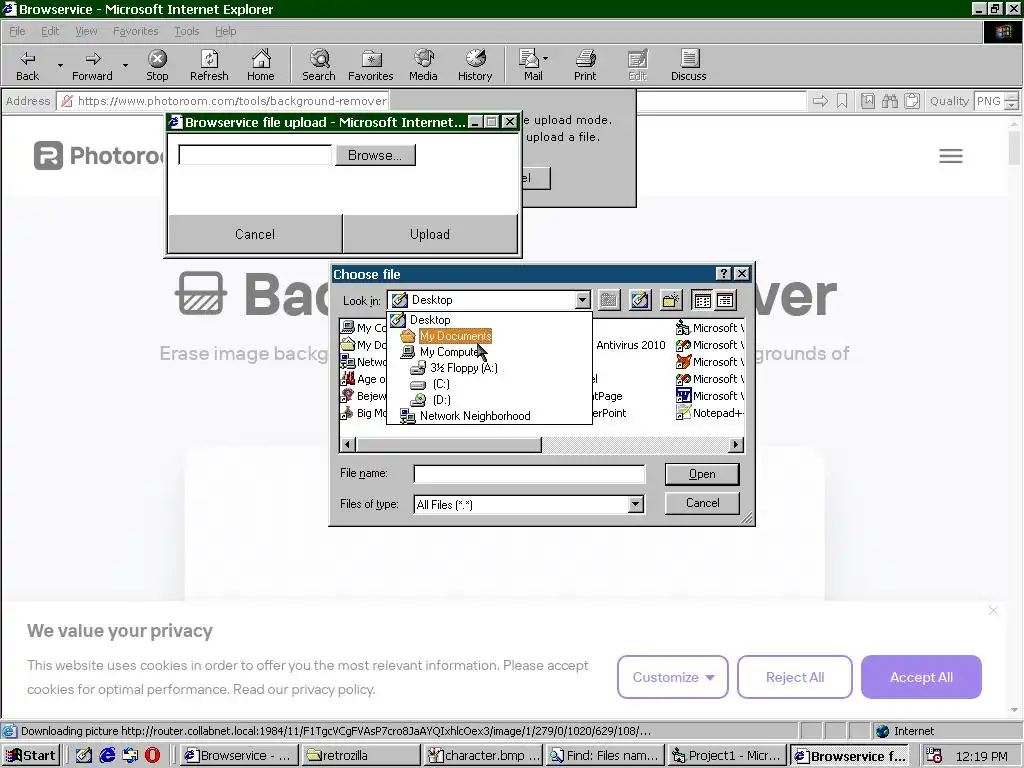
Task: Click the binoculars find icon
Action: (889, 101)
